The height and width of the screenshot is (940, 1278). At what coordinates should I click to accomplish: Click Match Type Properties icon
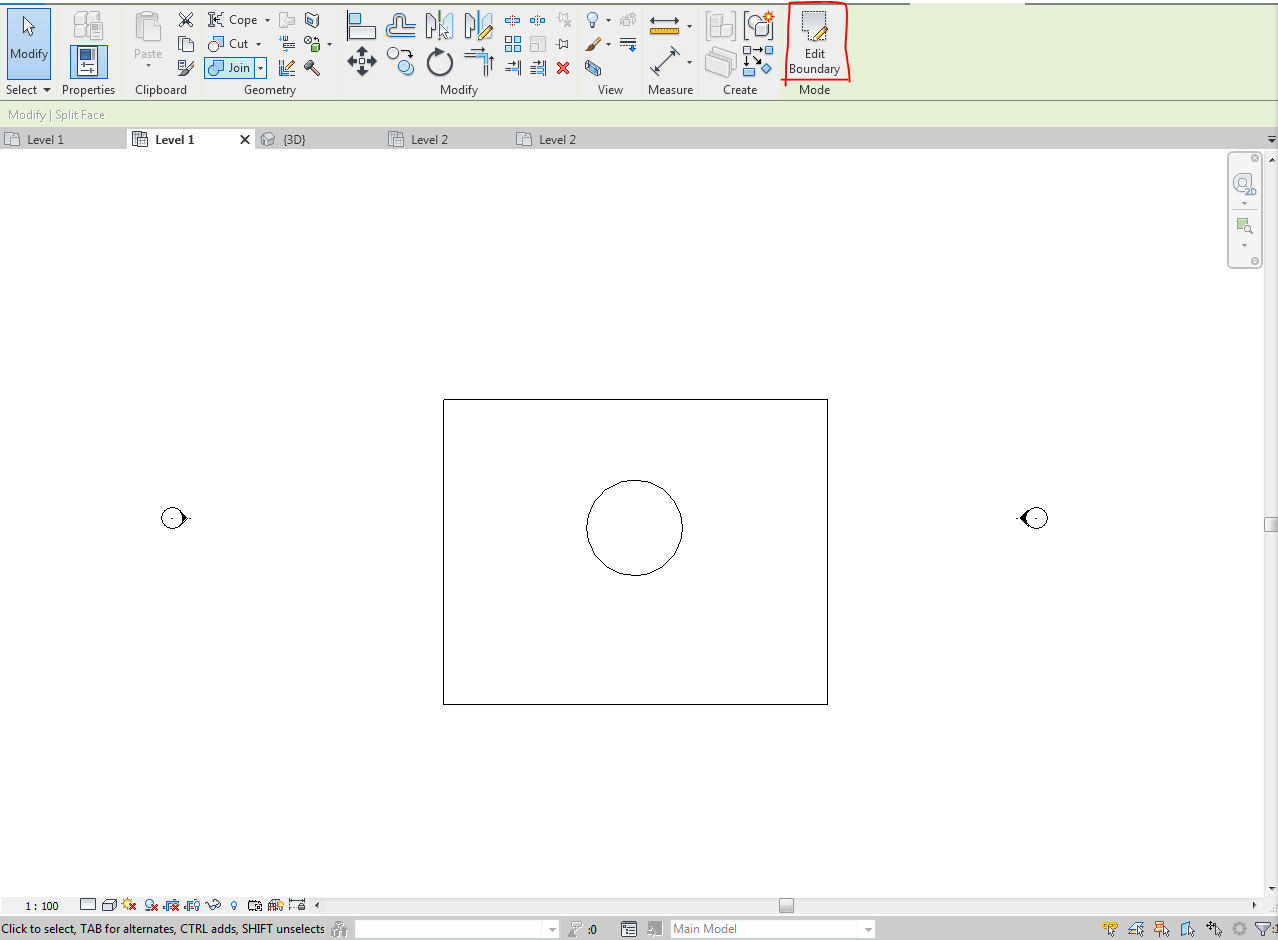(x=186, y=68)
